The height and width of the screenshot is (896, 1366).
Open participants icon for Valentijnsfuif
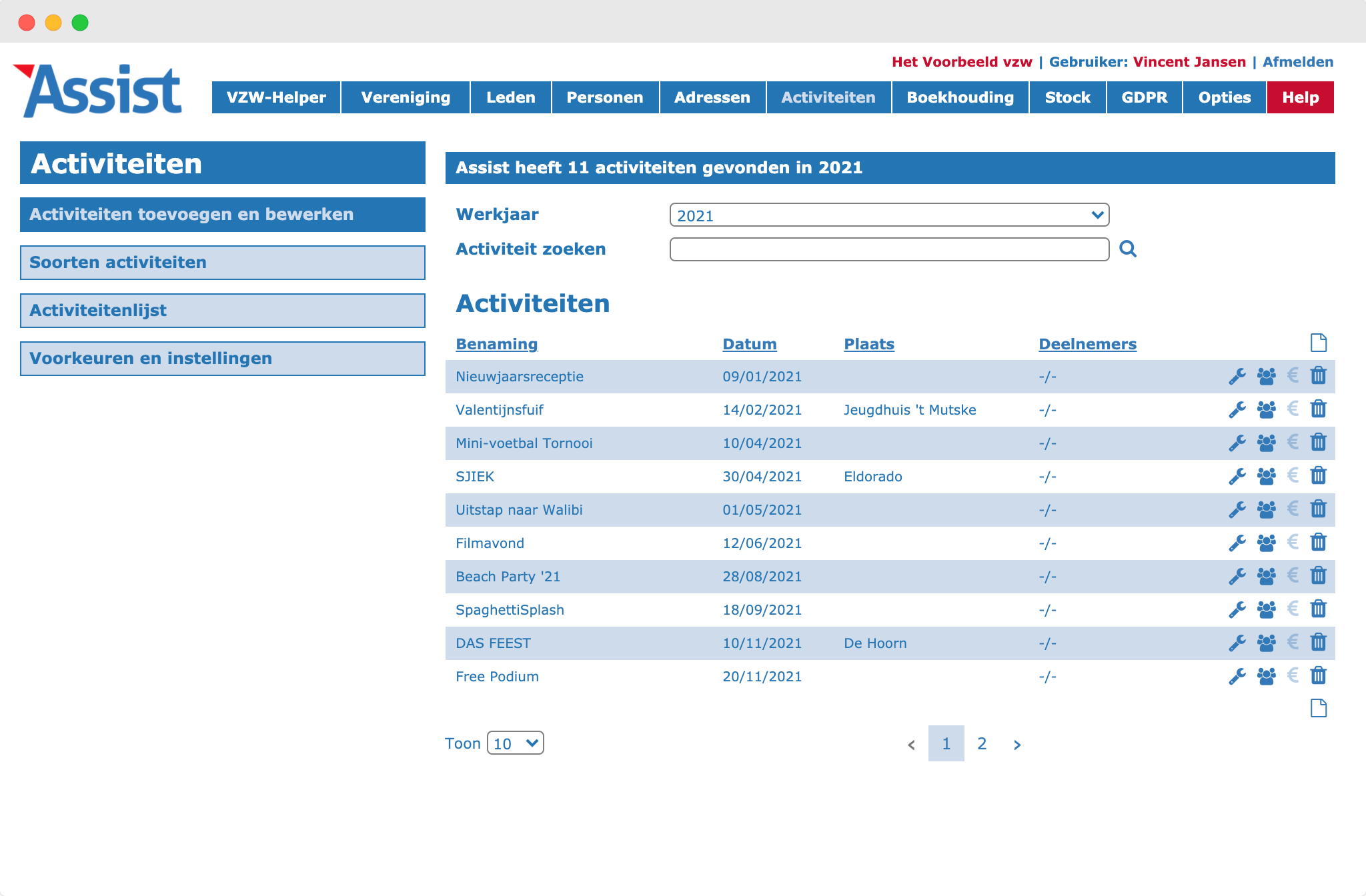(1266, 409)
